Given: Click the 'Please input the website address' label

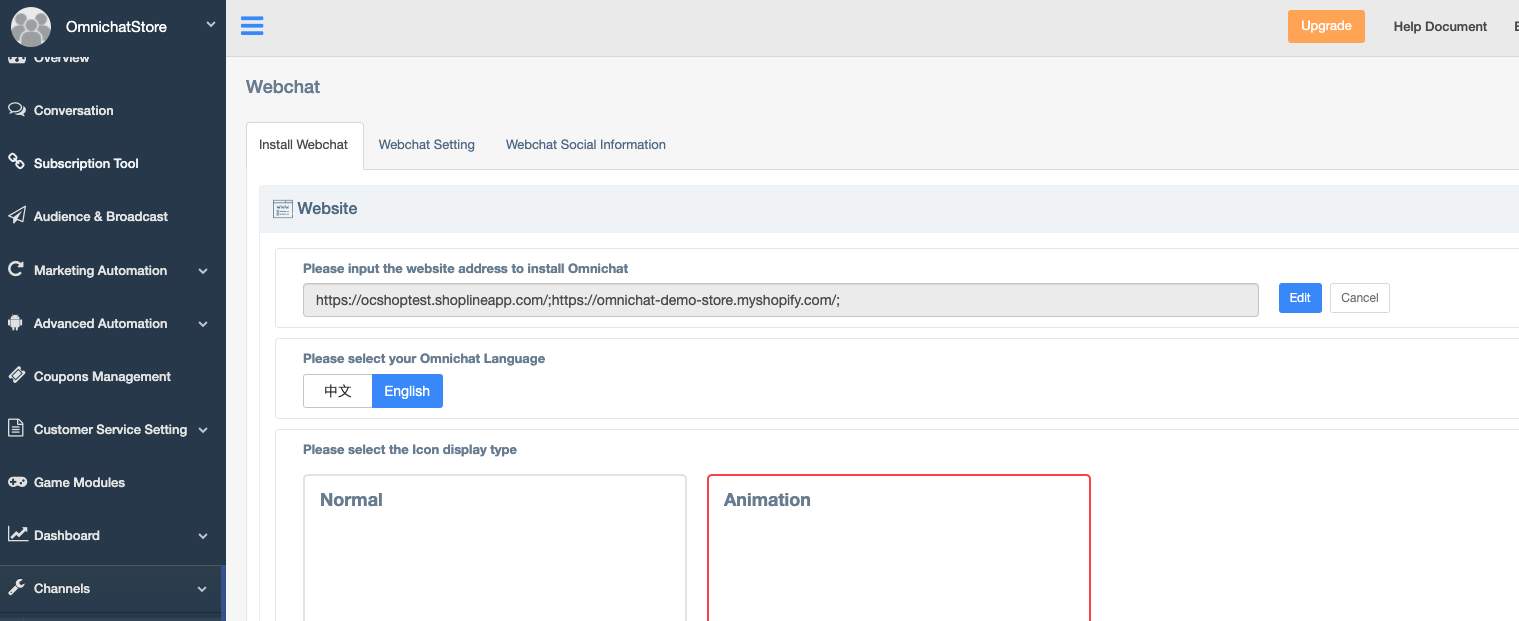Looking at the screenshot, I should coord(465,268).
